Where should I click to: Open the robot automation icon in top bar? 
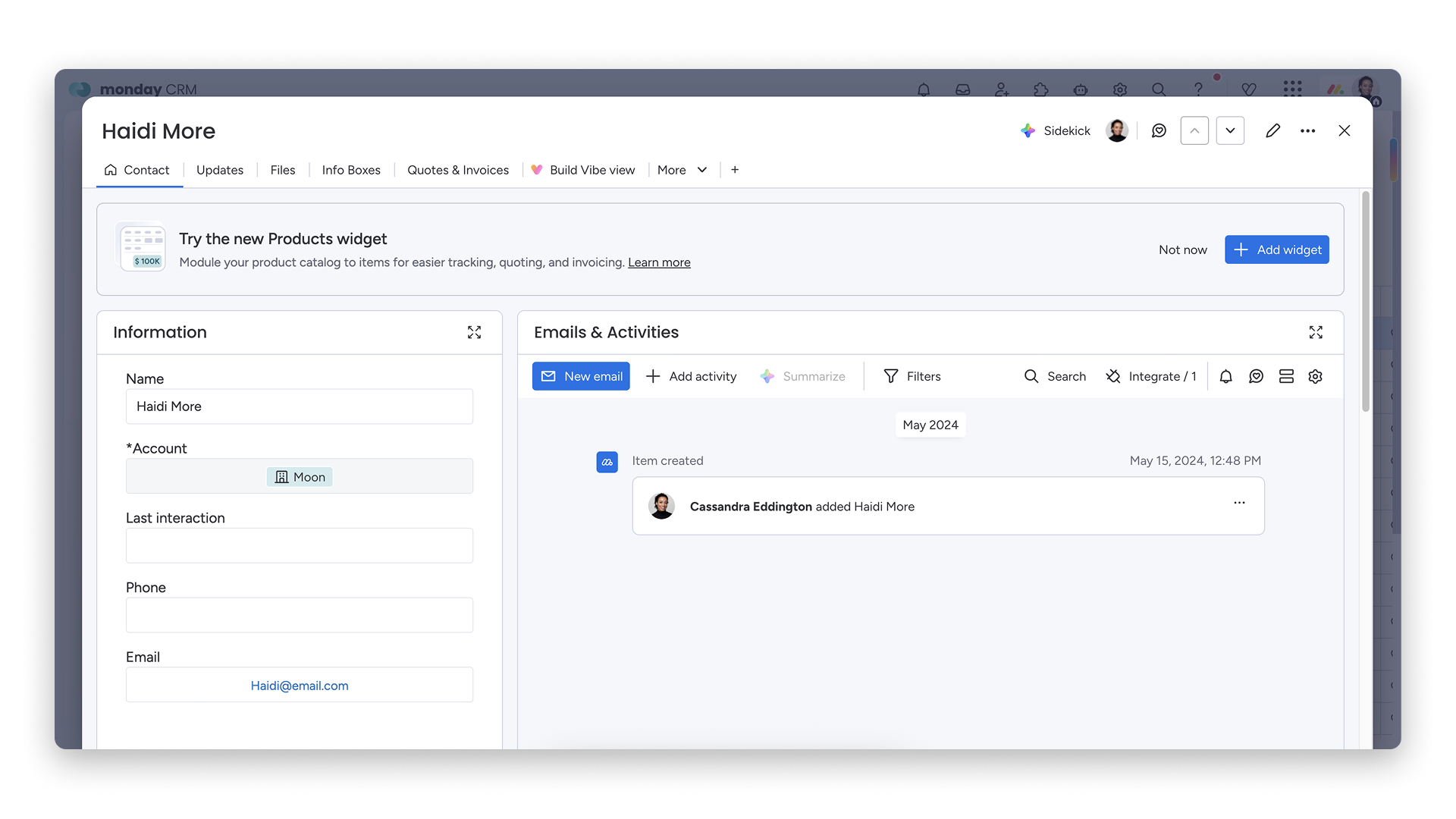[x=1081, y=89]
